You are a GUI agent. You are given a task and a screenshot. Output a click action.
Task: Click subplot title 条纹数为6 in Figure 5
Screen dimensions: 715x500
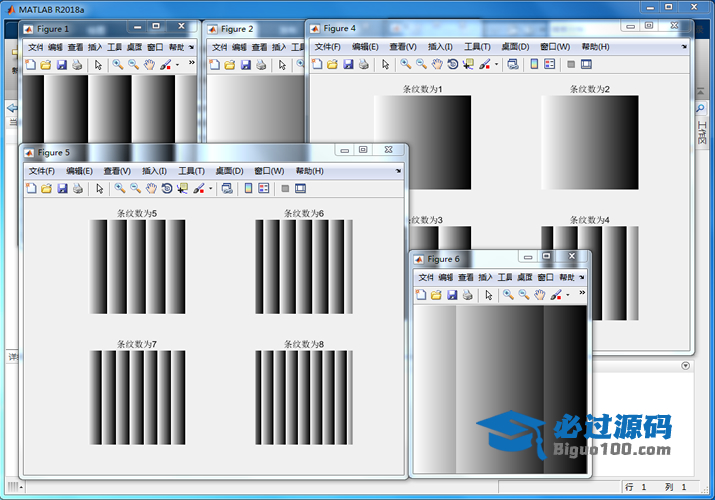click(x=304, y=213)
